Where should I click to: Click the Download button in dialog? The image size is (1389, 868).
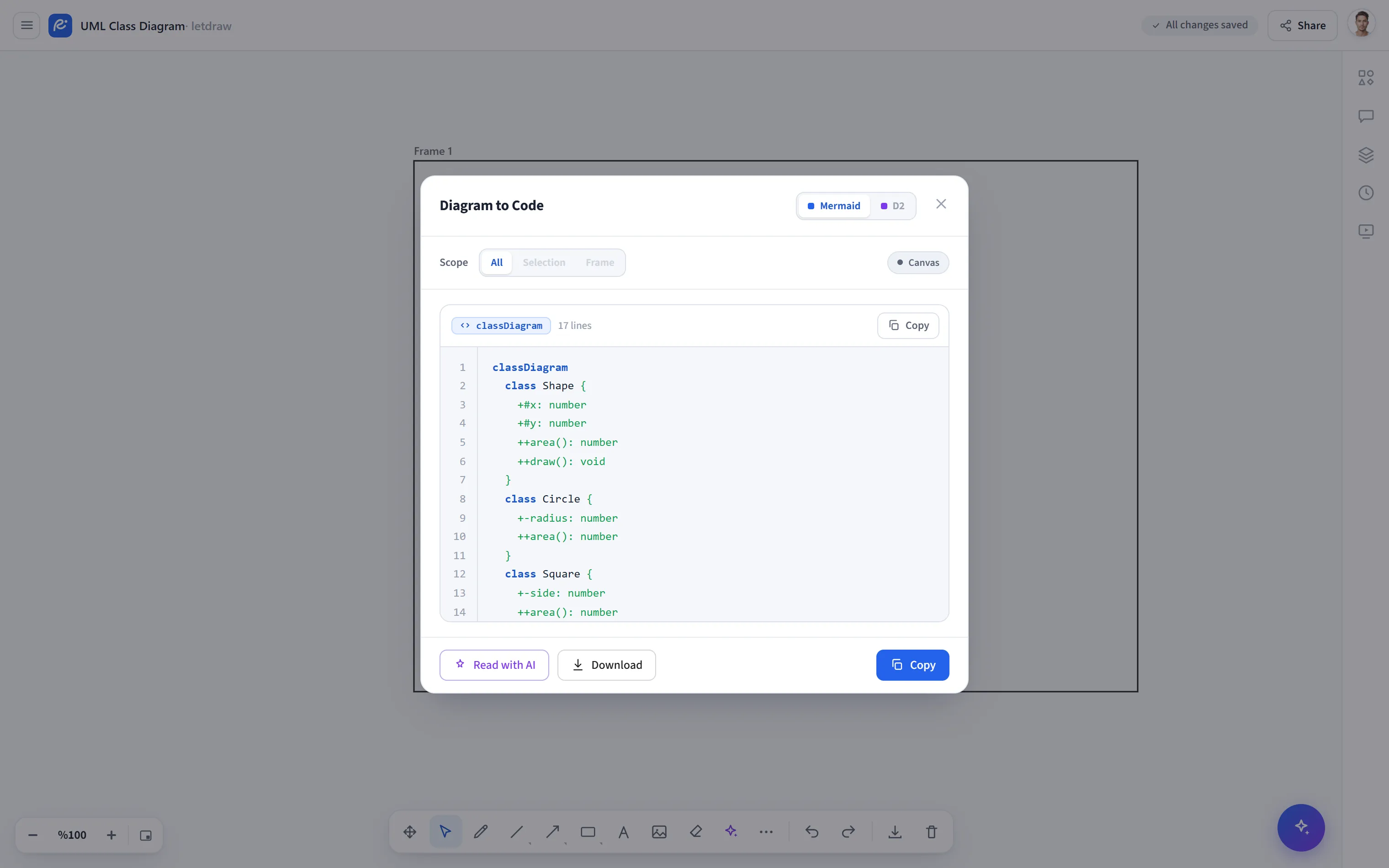click(607, 665)
